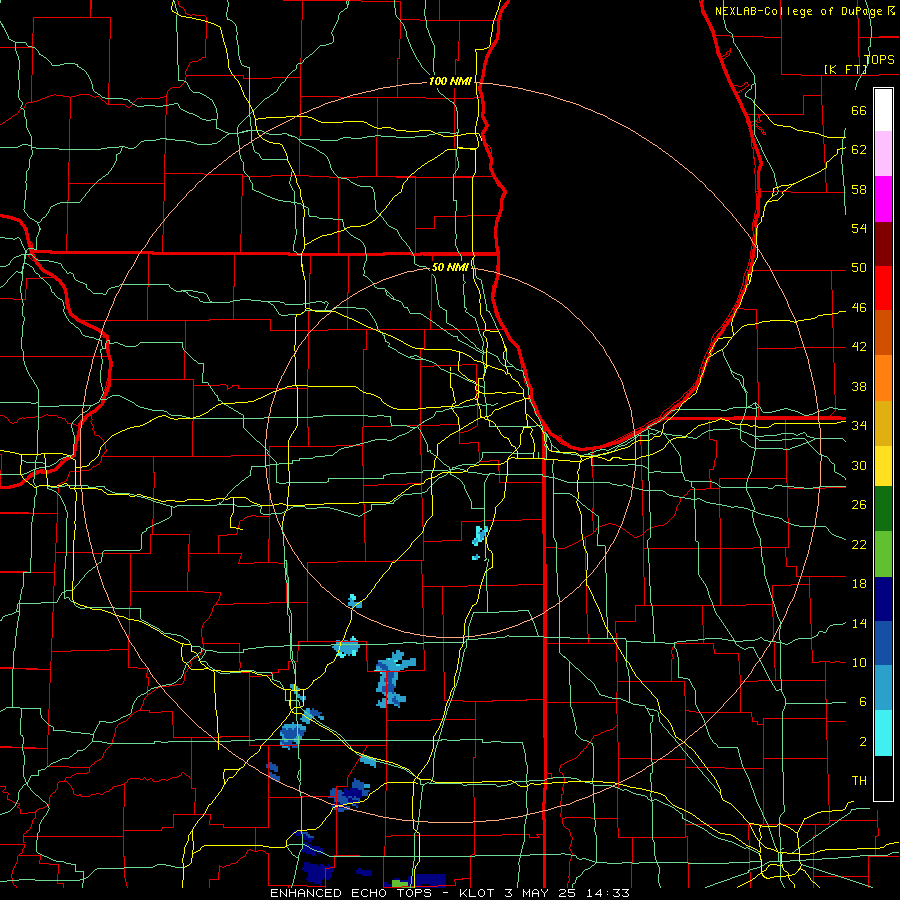900x900 pixels.
Task: Click the cyan echo cell inside 50 NMI ring
Action: (x=480, y=535)
